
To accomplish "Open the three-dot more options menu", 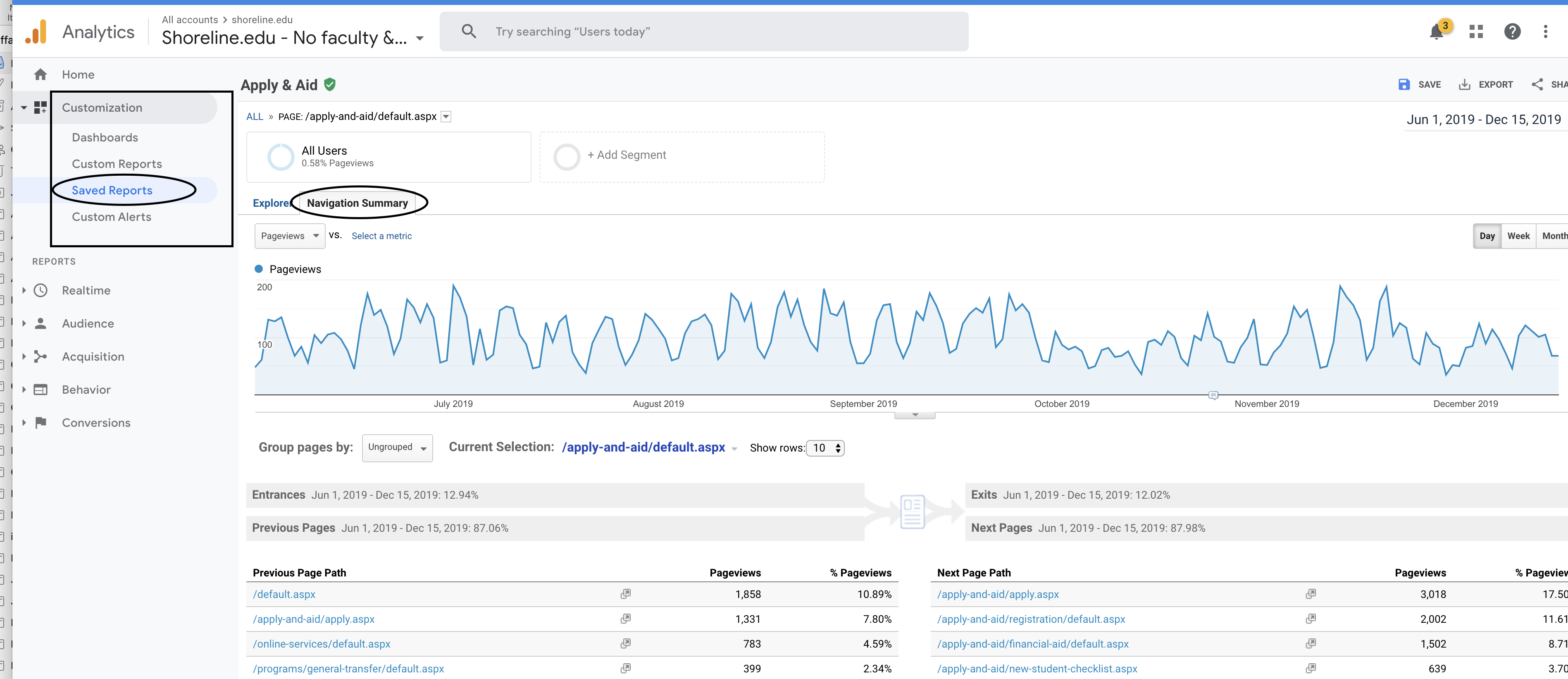I will 1546,32.
